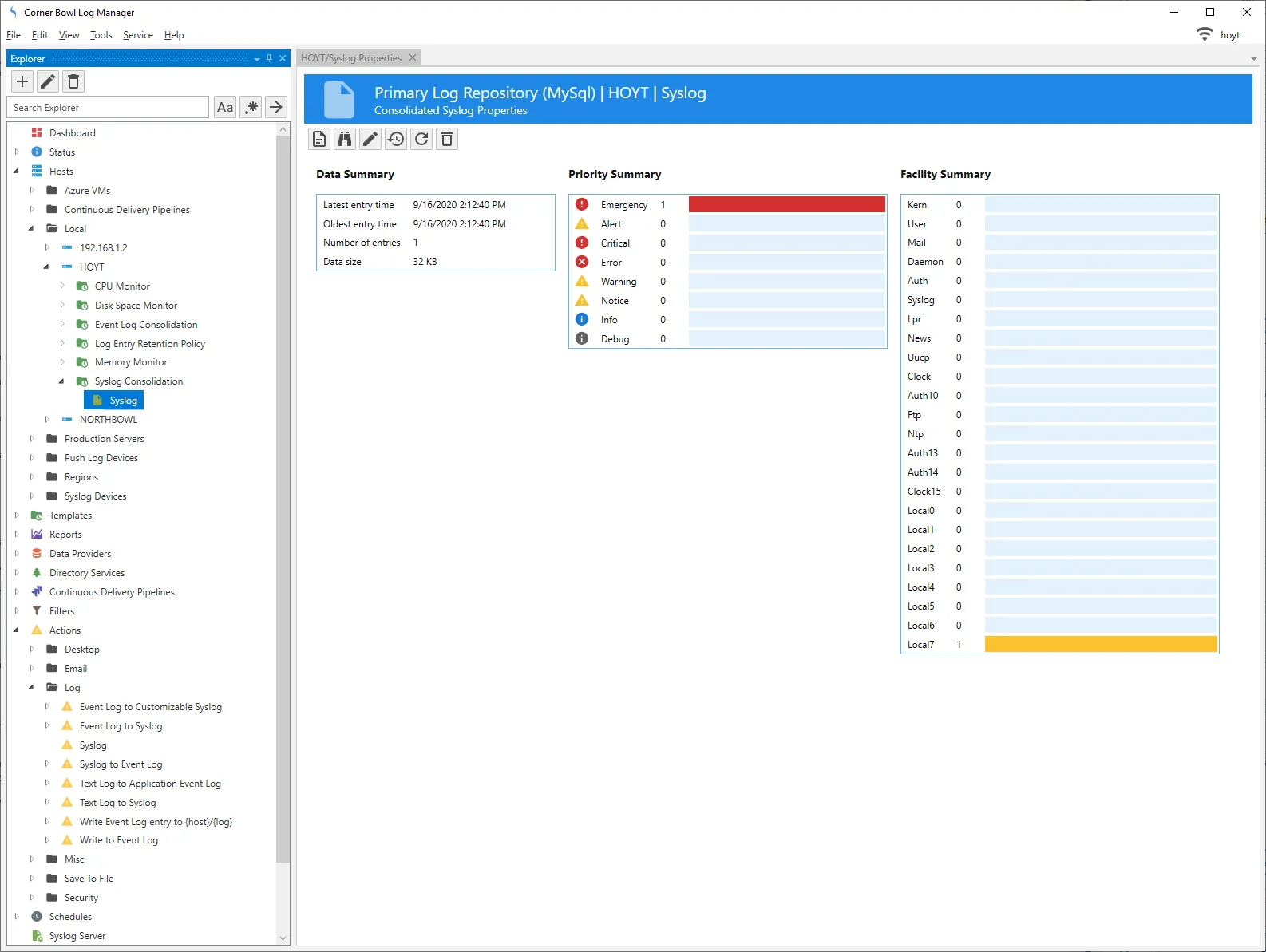Click the pencil edit icon in properties toolbar
Image resolution: width=1266 pixels, height=952 pixels.
pyautogui.click(x=370, y=140)
